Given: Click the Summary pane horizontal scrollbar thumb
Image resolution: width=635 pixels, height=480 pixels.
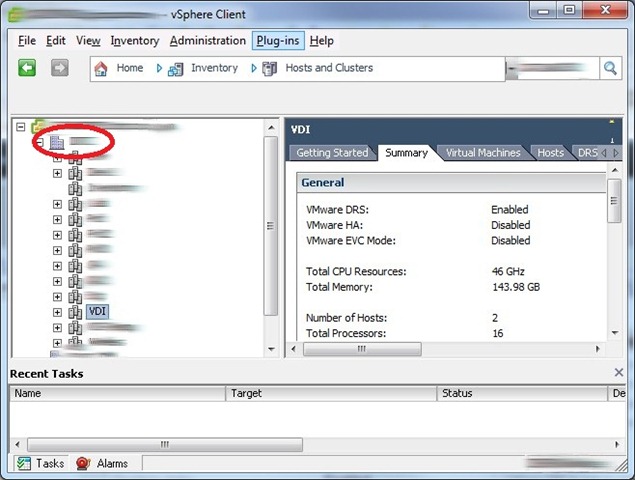Looking at the screenshot, I should [362, 349].
